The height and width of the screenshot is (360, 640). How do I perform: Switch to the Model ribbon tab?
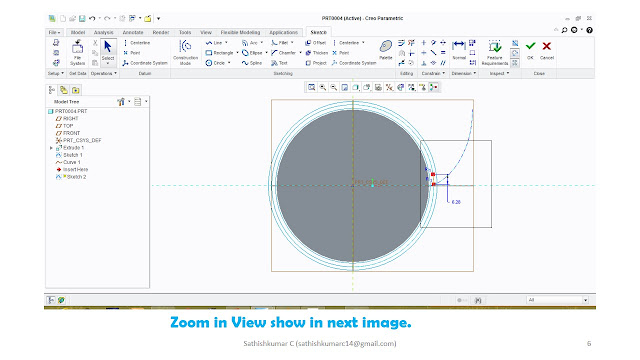coord(78,32)
